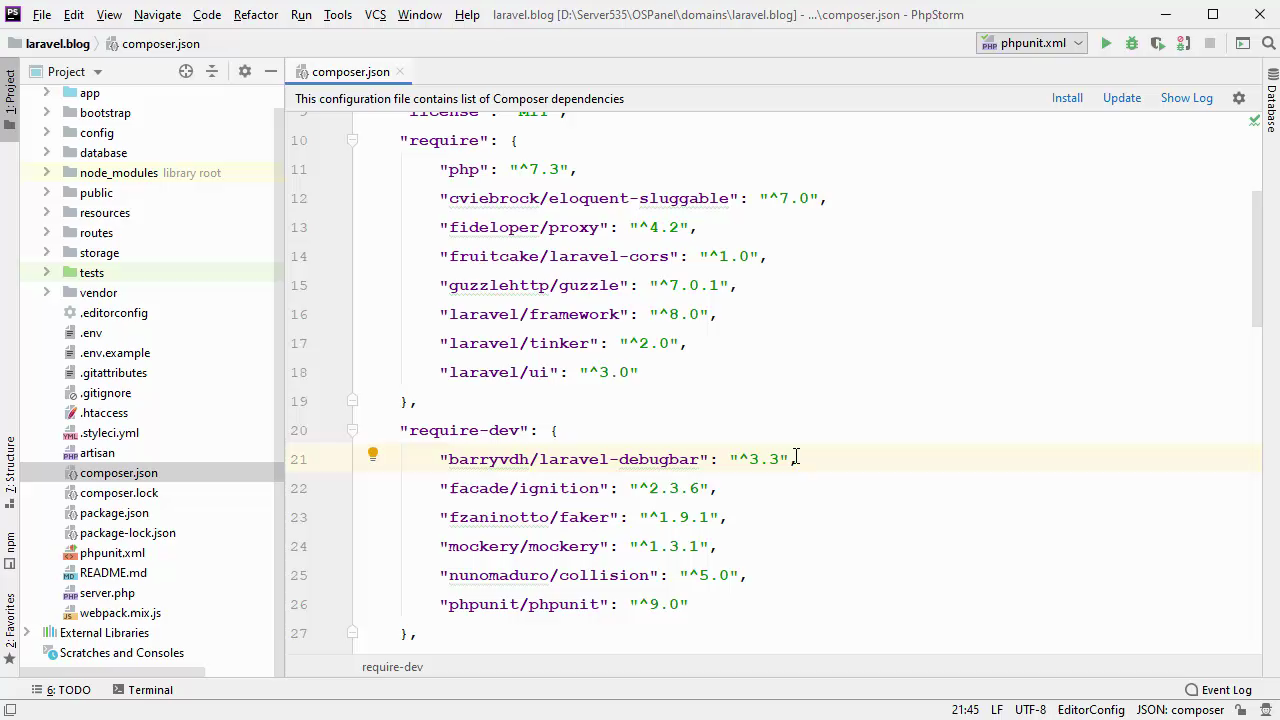Screen dimensions: 1280x720
Task: Select artisan file in Project tree
Action: coord(97,453)
